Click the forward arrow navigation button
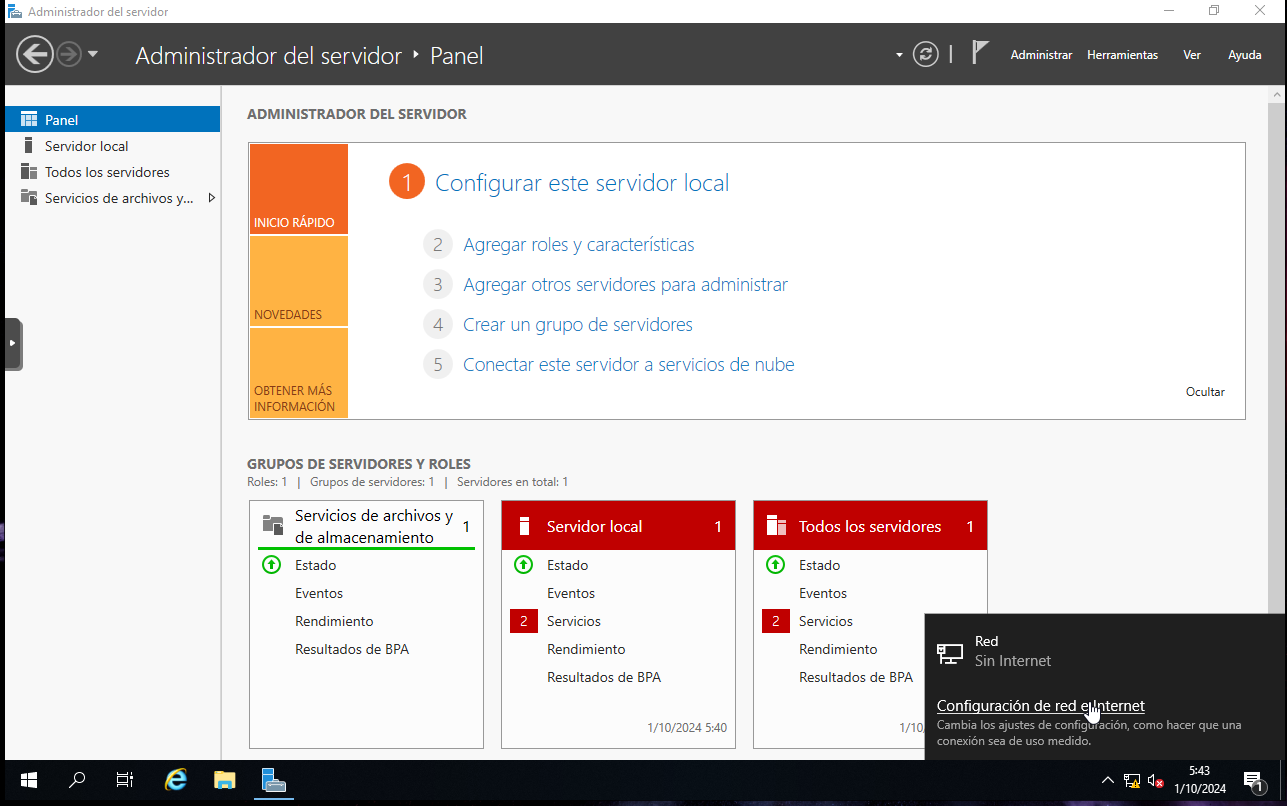This screenshot has height=806, width=1287. tap(69, 54)
